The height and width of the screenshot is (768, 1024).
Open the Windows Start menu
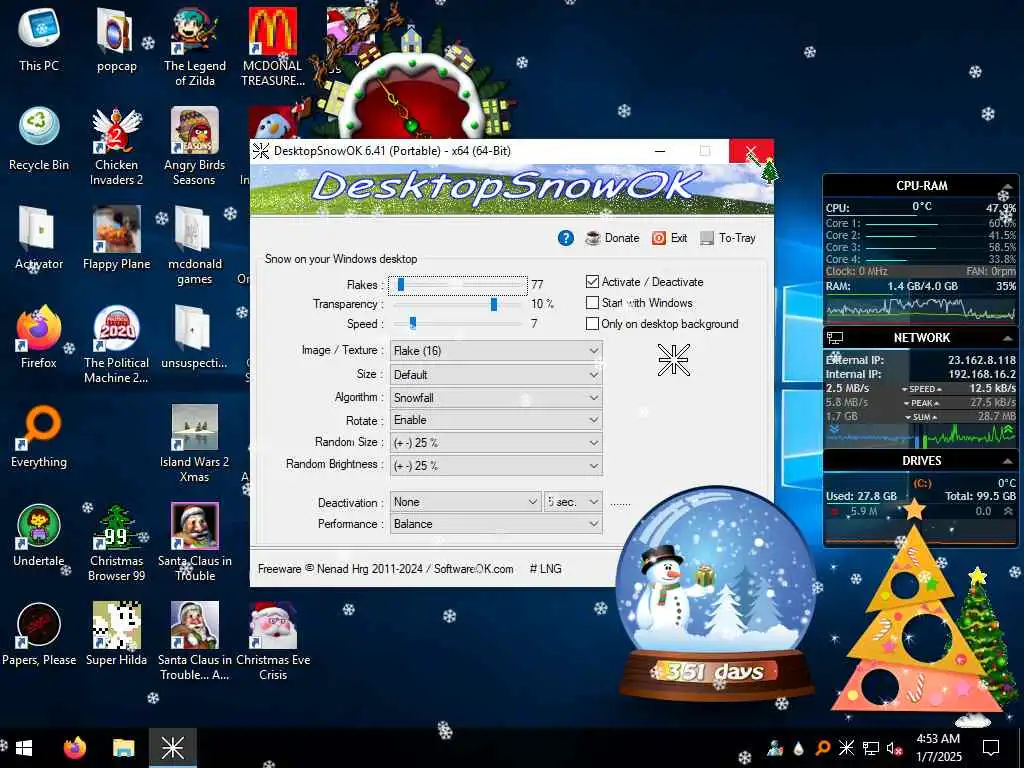click(x=24, y=748)
